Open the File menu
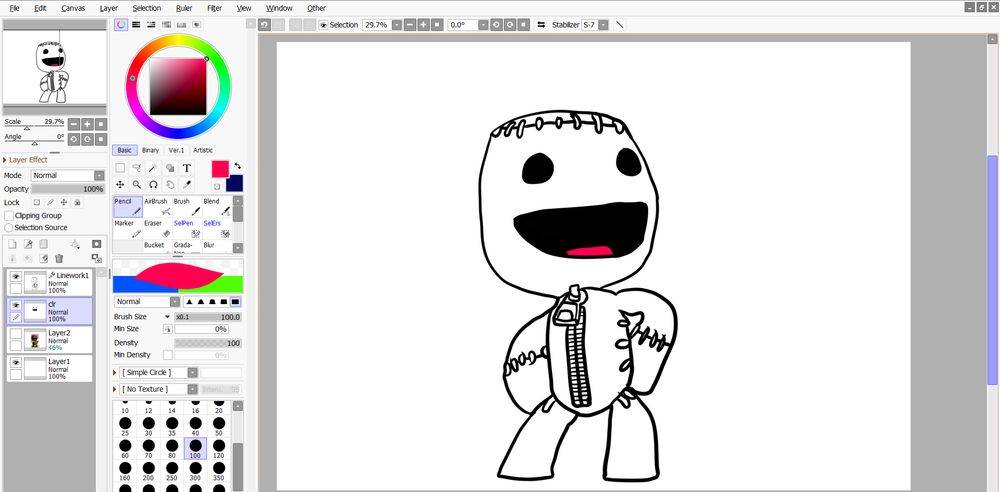Image resolution: width=1000 pixels, height=492 pixels. click(x=14, y=8)
